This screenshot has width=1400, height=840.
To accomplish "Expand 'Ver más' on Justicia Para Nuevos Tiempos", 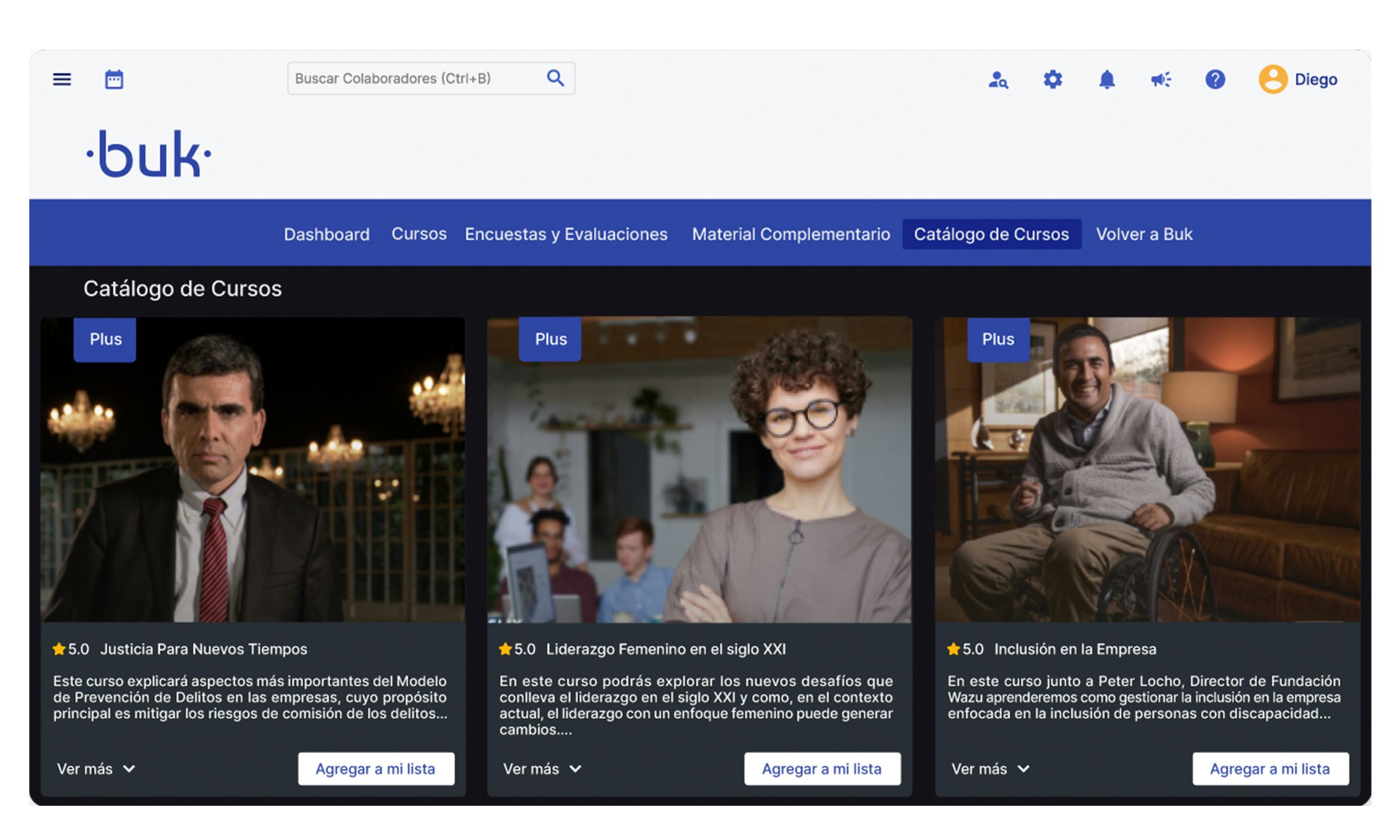I will pos(95,769).
